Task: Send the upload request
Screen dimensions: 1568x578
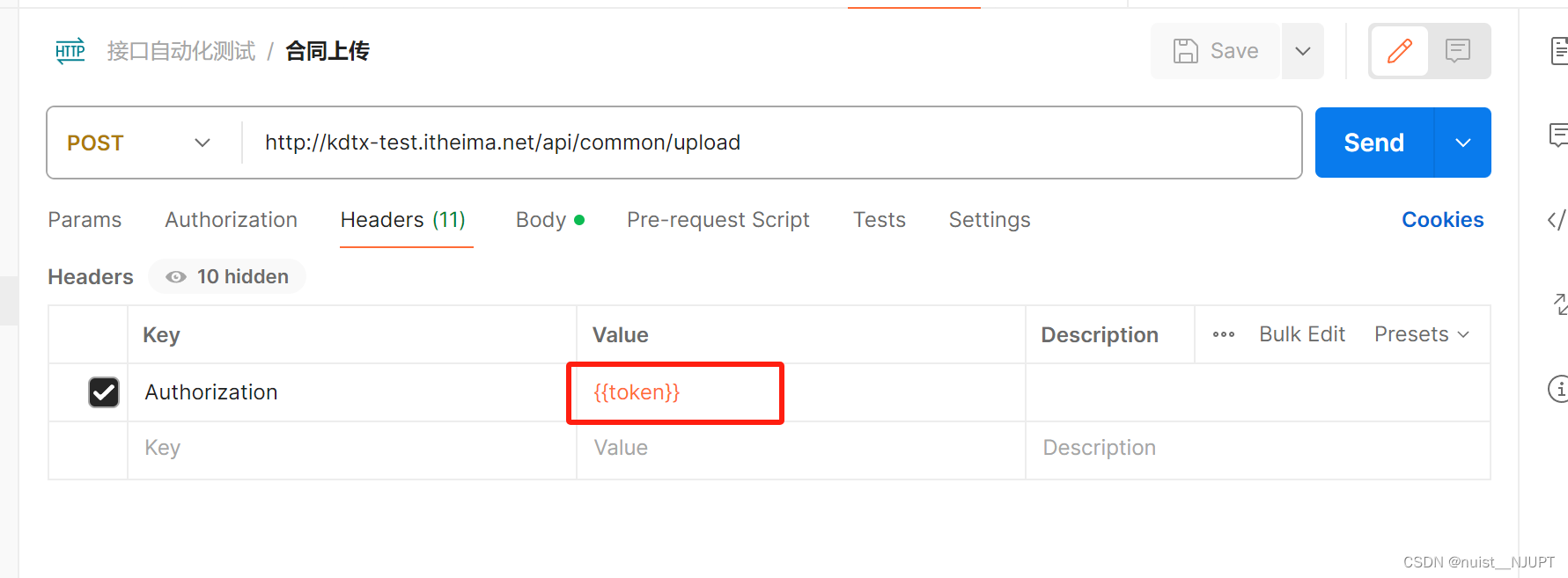Action: click(x=1373, y=143)
